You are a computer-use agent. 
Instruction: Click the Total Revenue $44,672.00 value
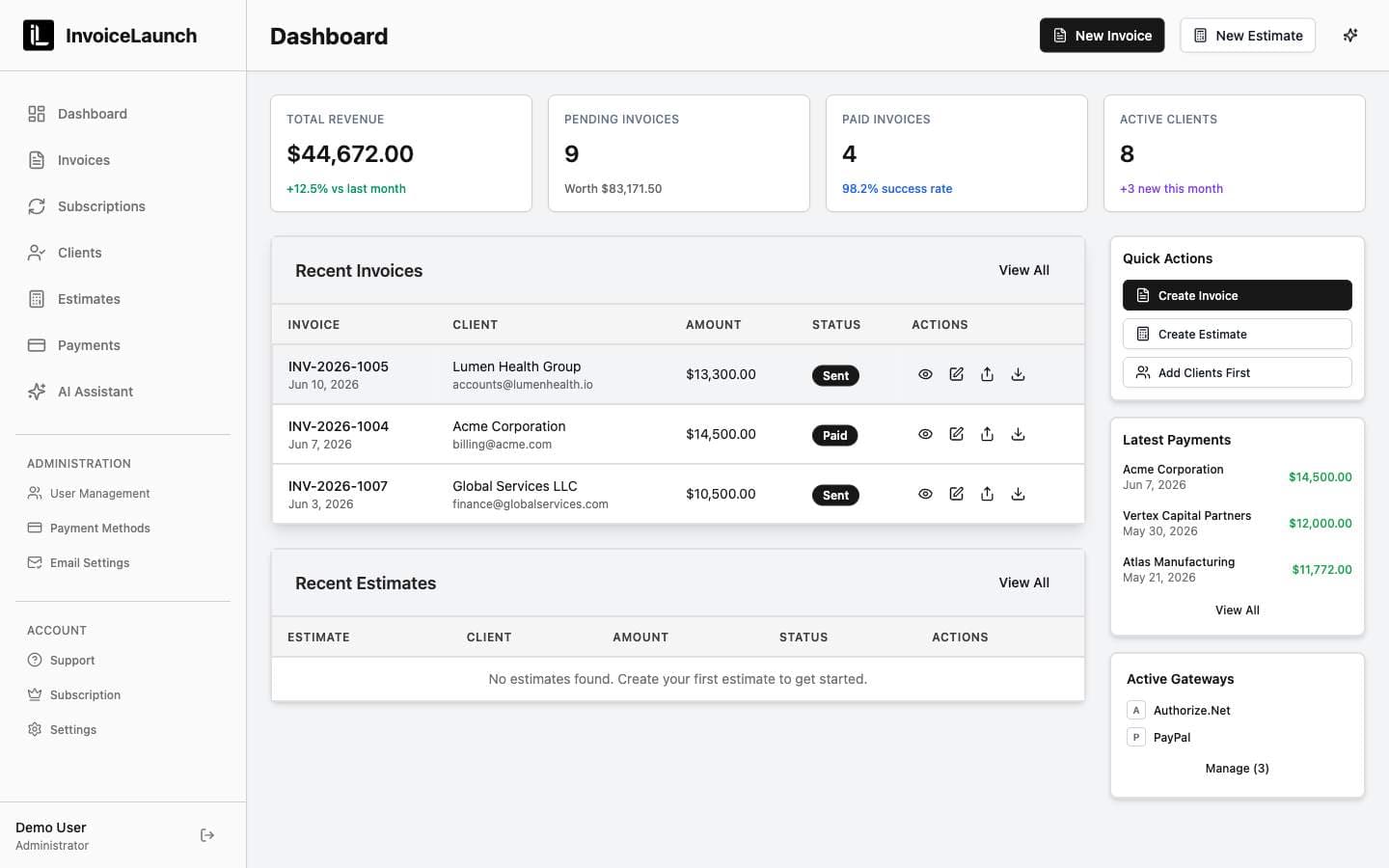point(350,153)
